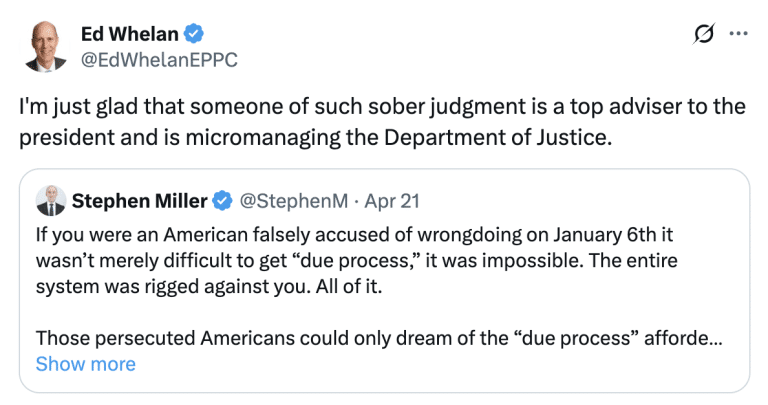Click the Grok slashed-circle icon

click(x=704, y=34)
